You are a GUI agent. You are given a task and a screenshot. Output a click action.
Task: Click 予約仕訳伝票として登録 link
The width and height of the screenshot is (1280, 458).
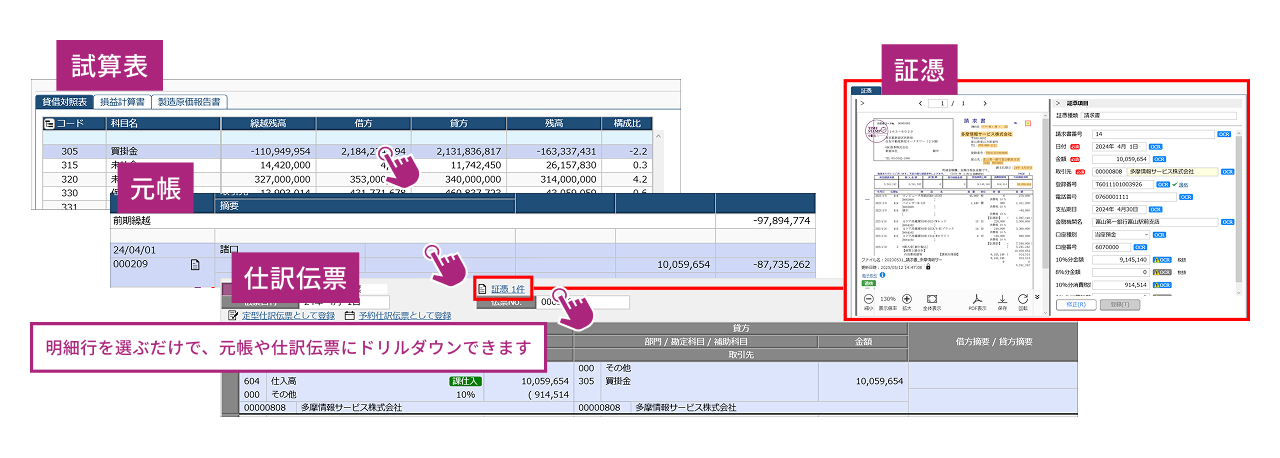coord(404,316)
